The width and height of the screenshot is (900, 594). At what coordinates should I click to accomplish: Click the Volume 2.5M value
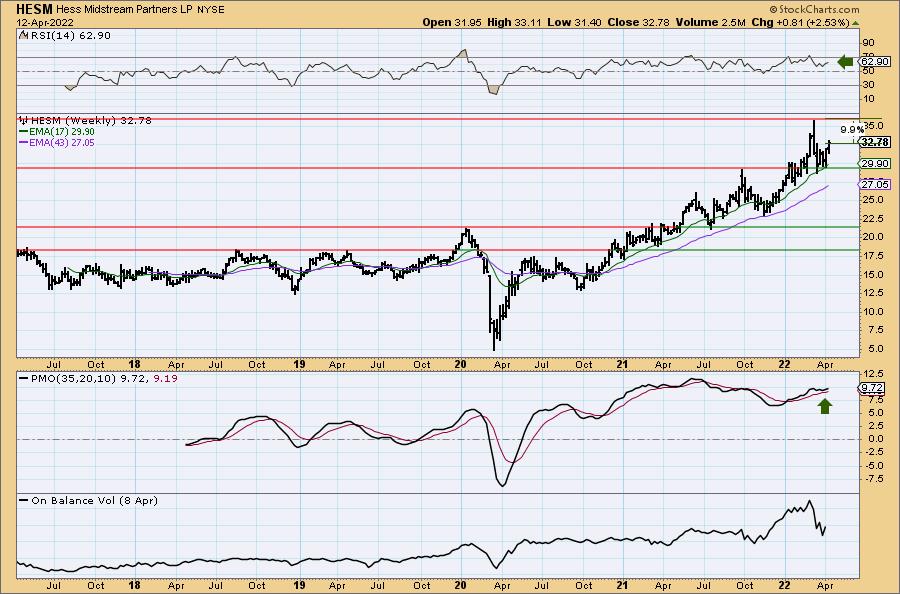click(x=710, y=22)
